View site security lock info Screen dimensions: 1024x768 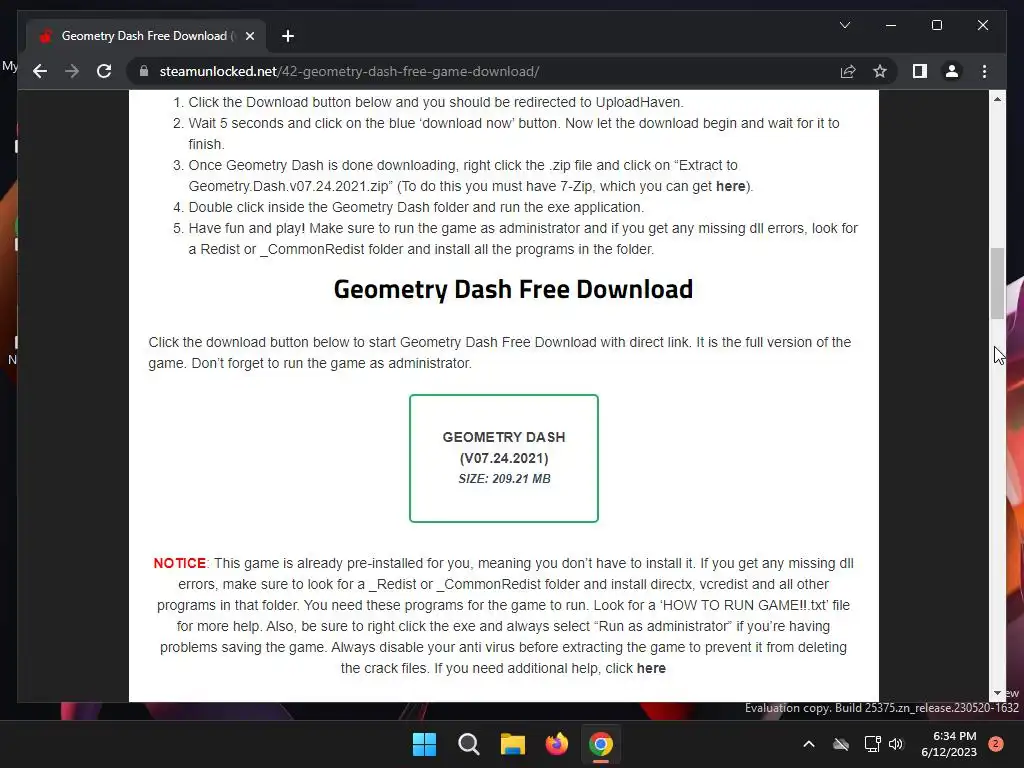pyautogui.click(x=144, y=71)
